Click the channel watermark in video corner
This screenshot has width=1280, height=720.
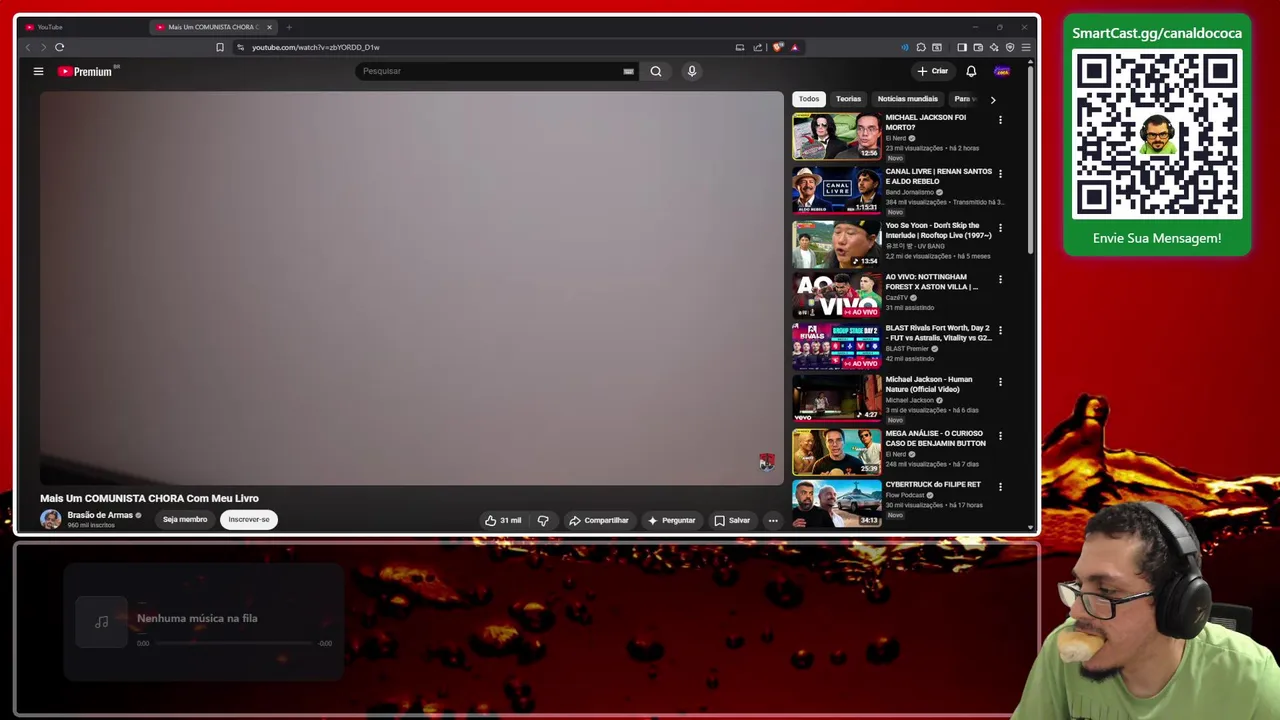(x=766, y=462)
